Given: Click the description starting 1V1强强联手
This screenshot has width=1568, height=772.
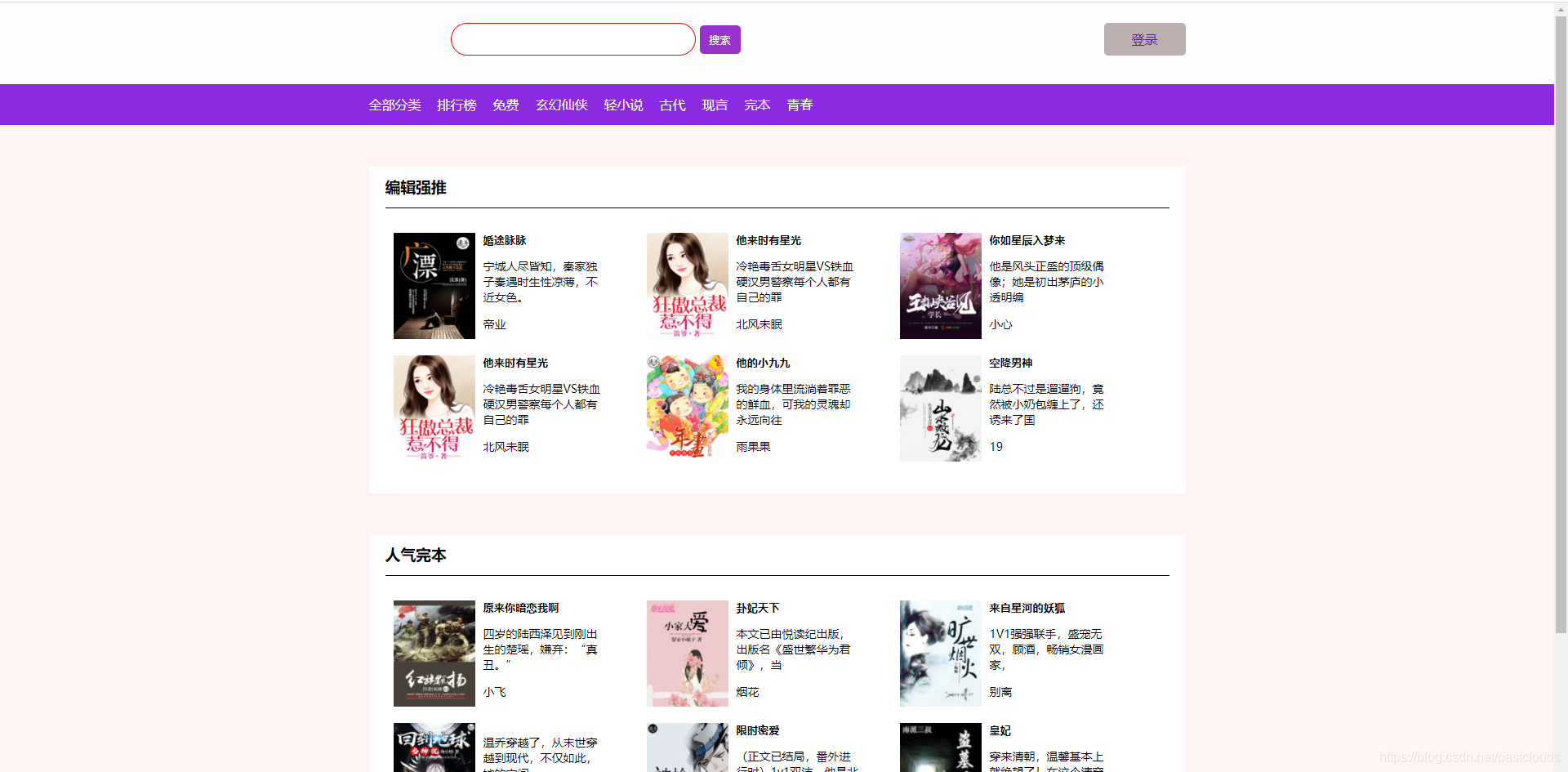Looking at the screenshot, I should point(1047,649).
